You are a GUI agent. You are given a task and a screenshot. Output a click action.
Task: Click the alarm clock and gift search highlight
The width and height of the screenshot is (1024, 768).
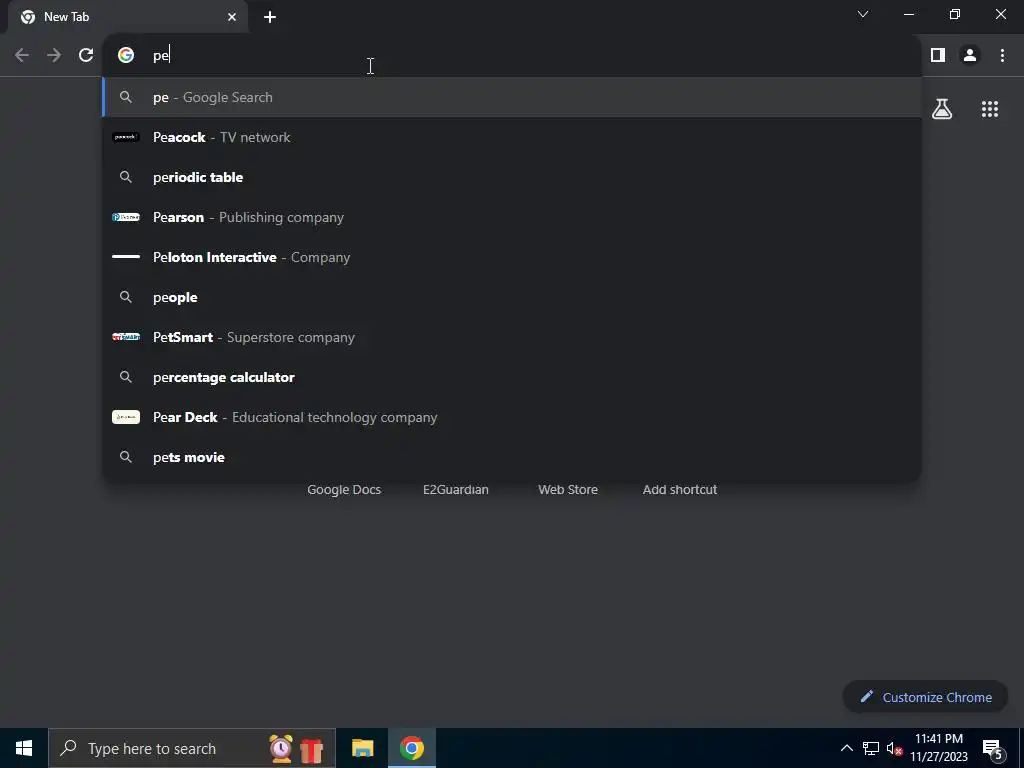point(296,748)
